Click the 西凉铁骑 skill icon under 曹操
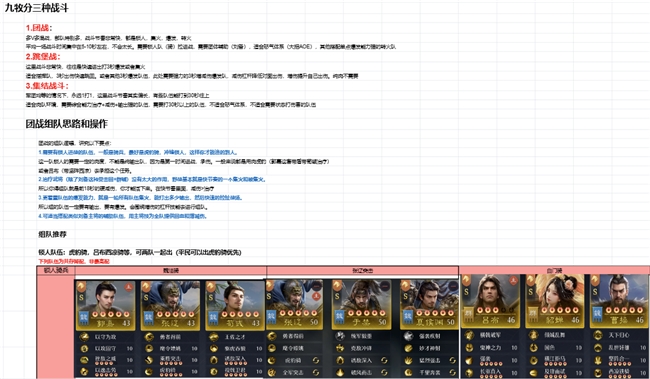Viewport: 650px width, 379px height. [x=598, y=372]
